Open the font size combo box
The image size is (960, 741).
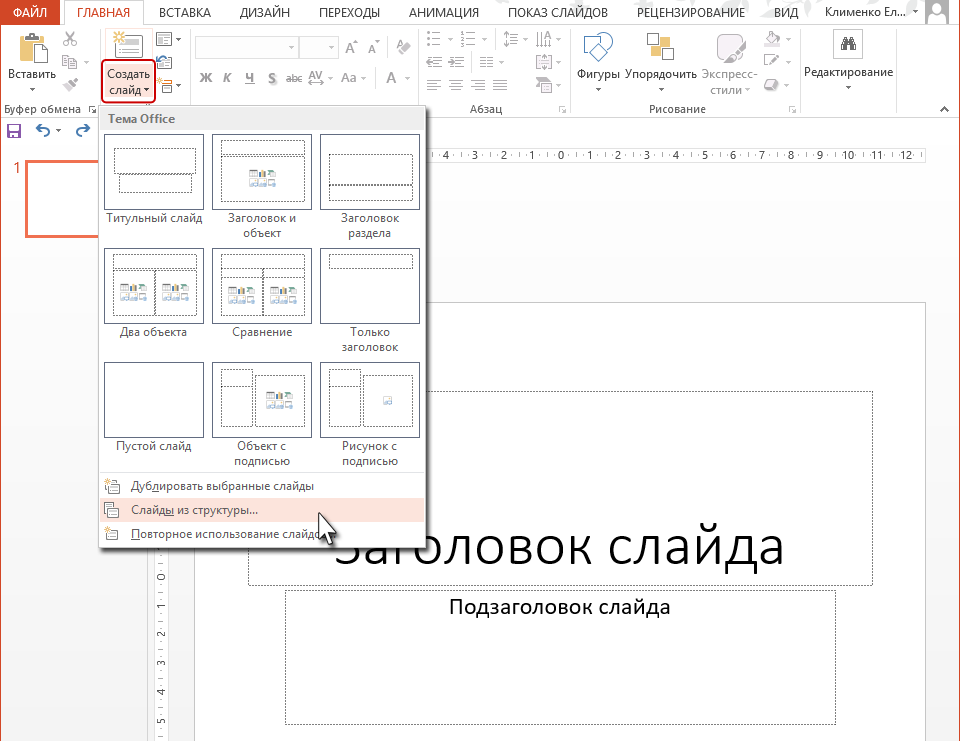click(x=318, y=48)
